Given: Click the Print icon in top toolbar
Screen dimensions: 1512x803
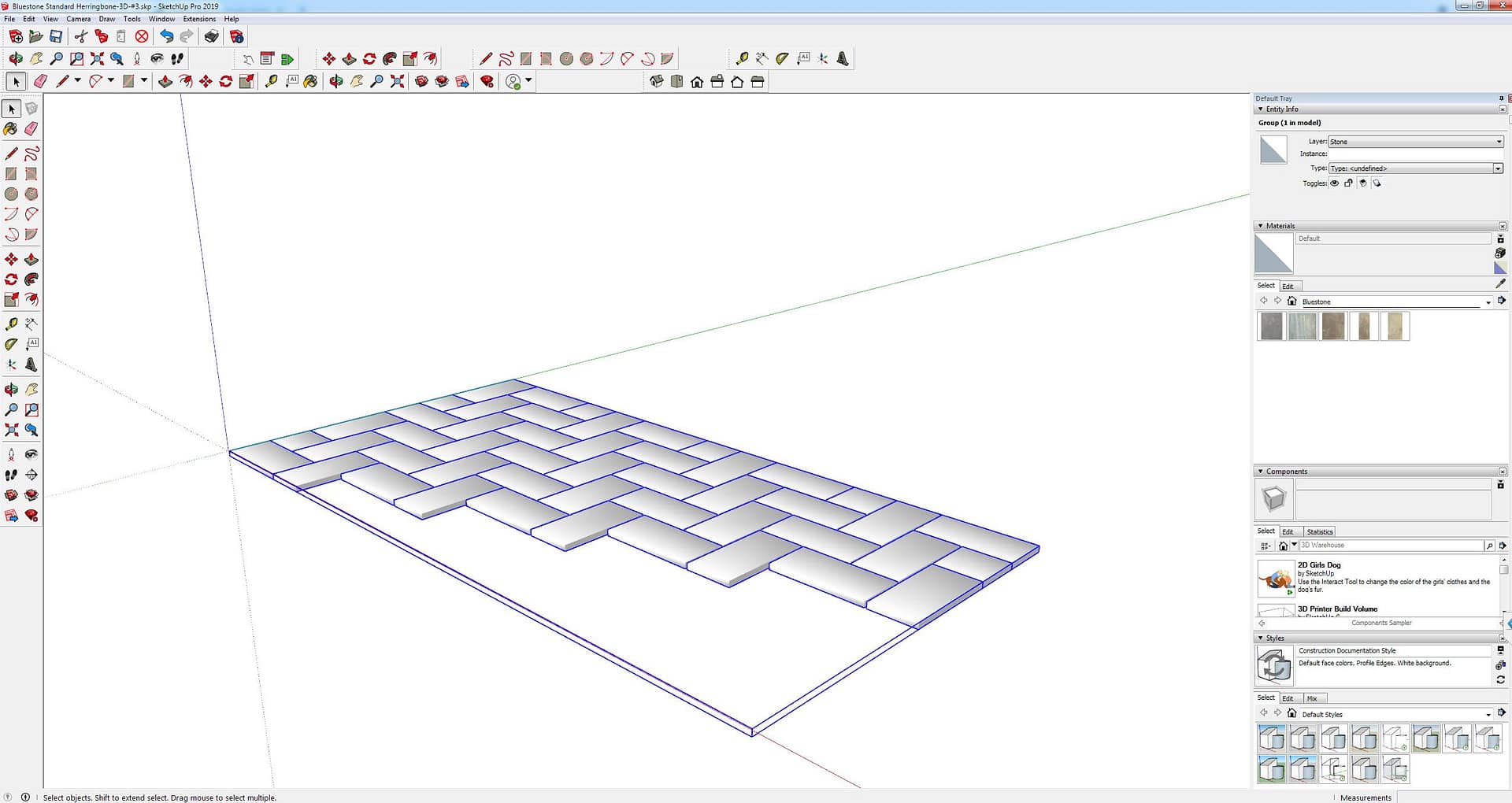Looking at the screenshot, I should click(211, 36).
